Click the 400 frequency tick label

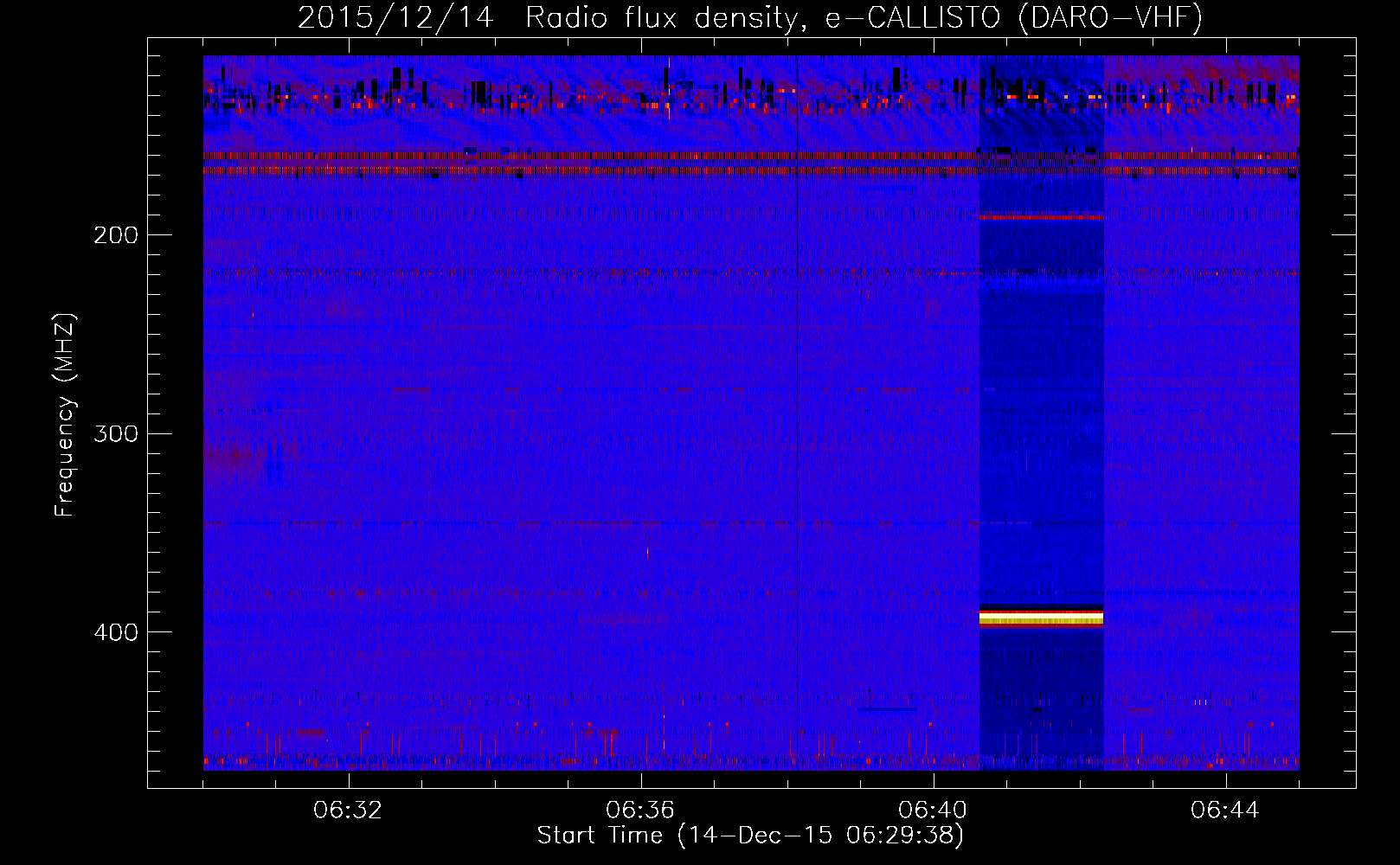116,632
